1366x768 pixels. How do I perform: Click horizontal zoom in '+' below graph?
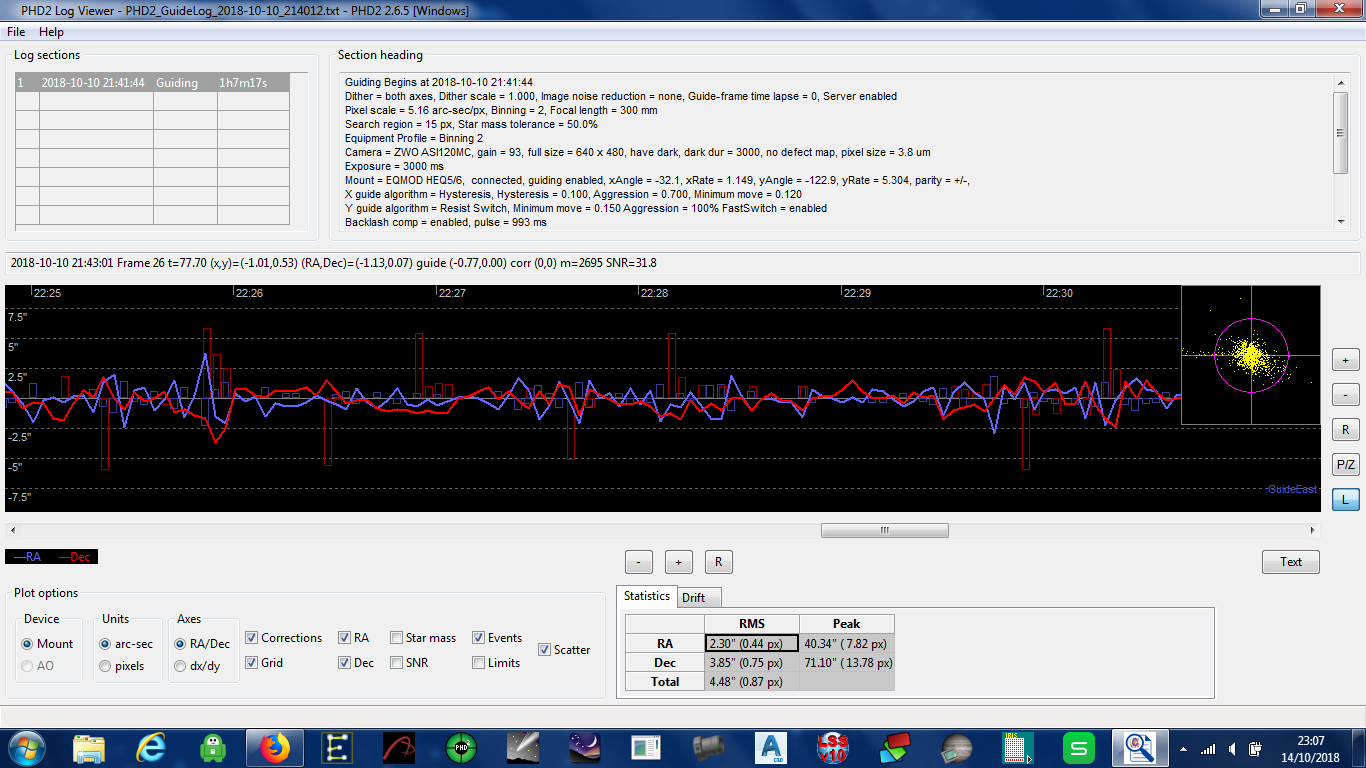click(679, 562)
